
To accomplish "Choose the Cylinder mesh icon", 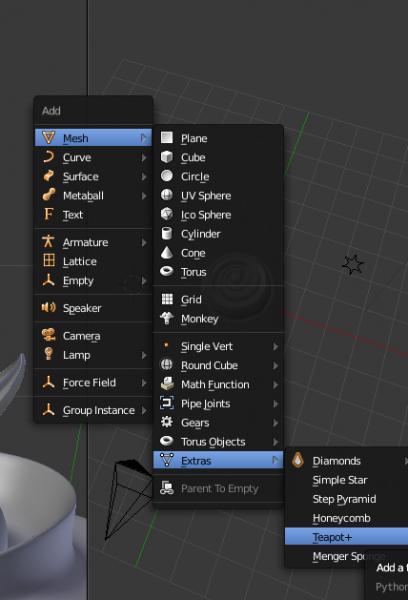I will tap(167, 233).
